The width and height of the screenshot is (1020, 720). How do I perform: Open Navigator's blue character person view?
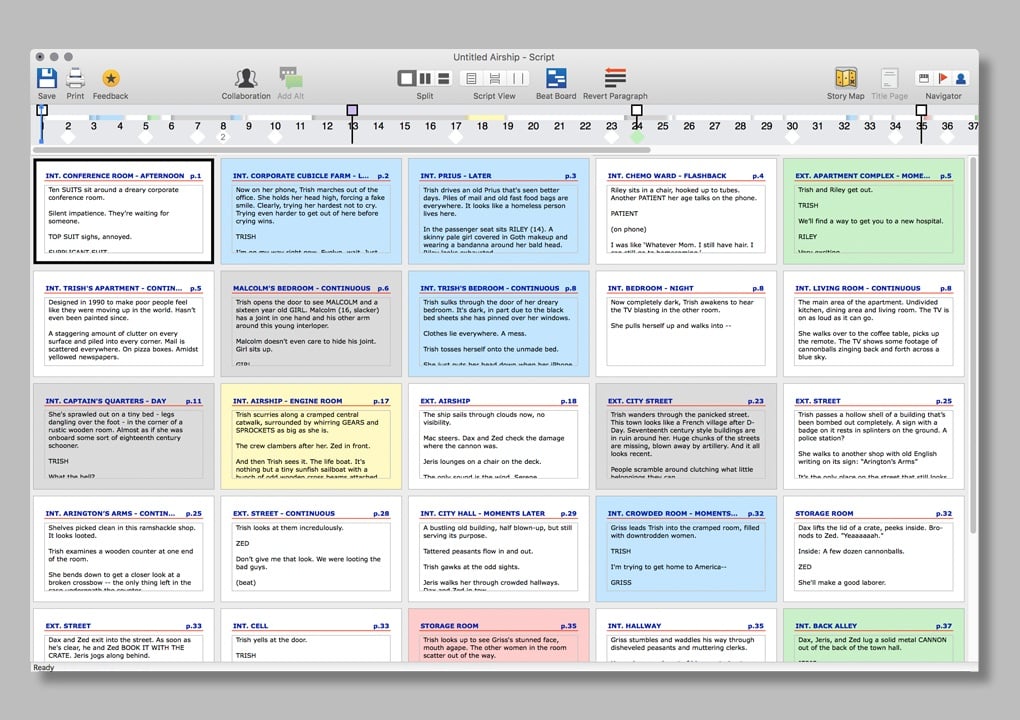[x=960, y=78]
